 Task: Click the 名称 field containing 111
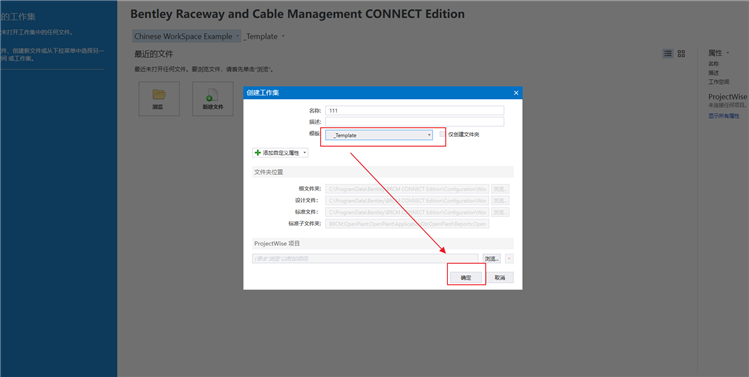coord(415,110)
